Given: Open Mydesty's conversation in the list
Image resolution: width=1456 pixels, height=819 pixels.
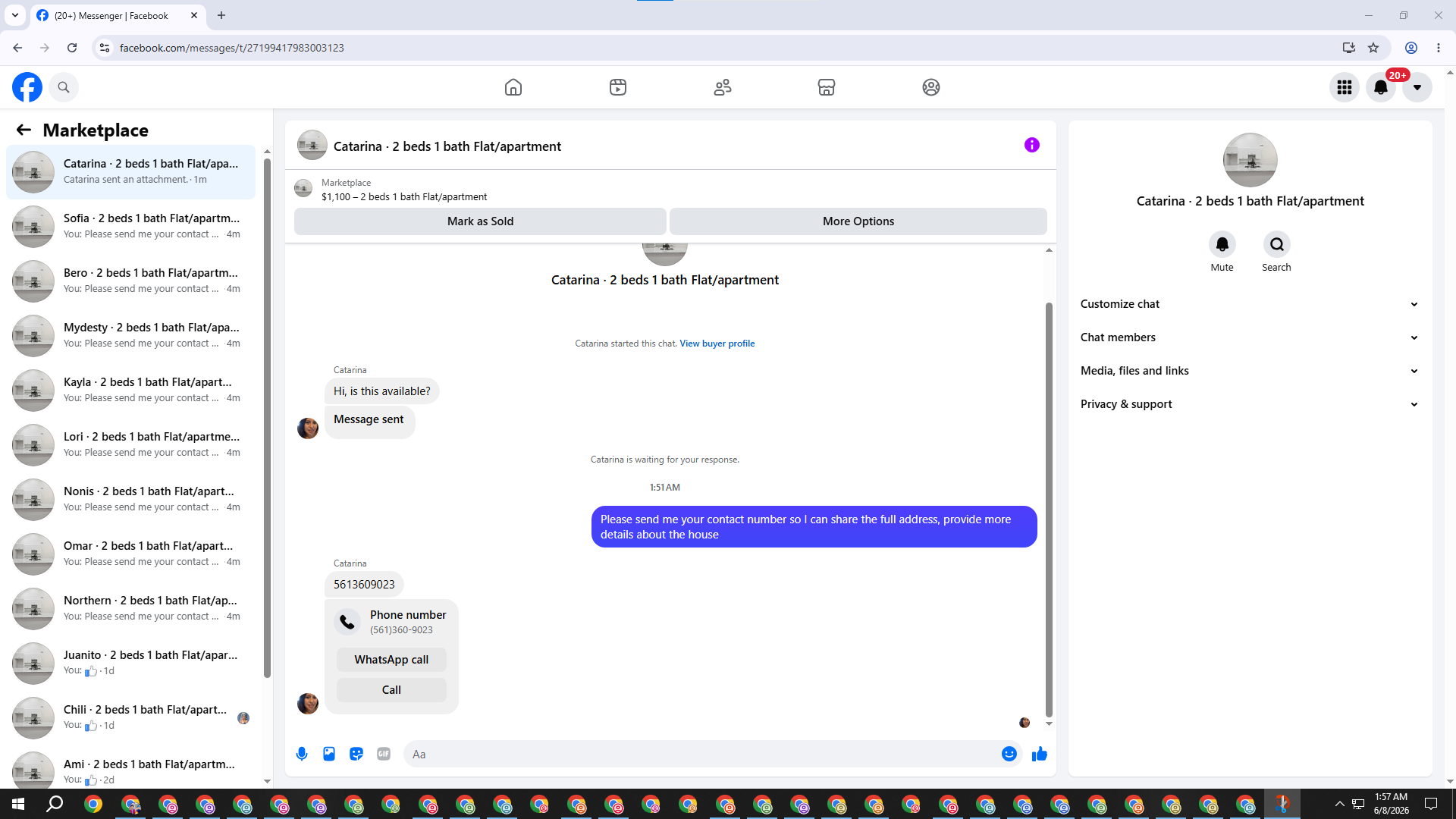Looking at the screenshot, I should point(130,335).
